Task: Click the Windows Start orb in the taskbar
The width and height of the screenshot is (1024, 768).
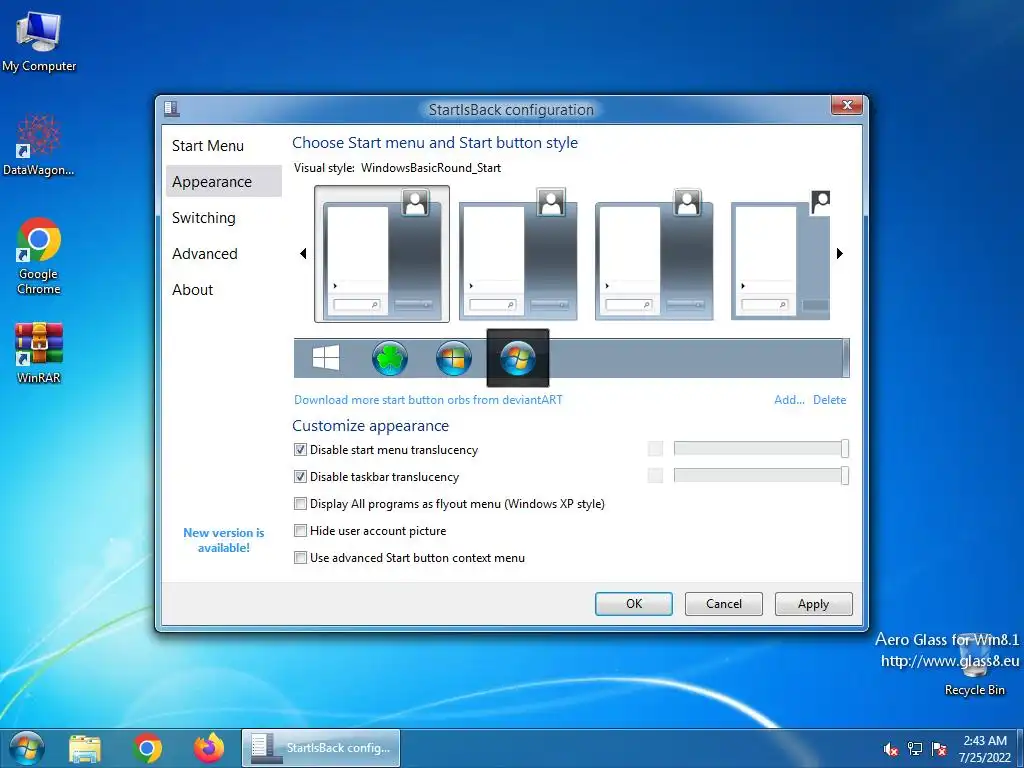Action: point(27,748)
